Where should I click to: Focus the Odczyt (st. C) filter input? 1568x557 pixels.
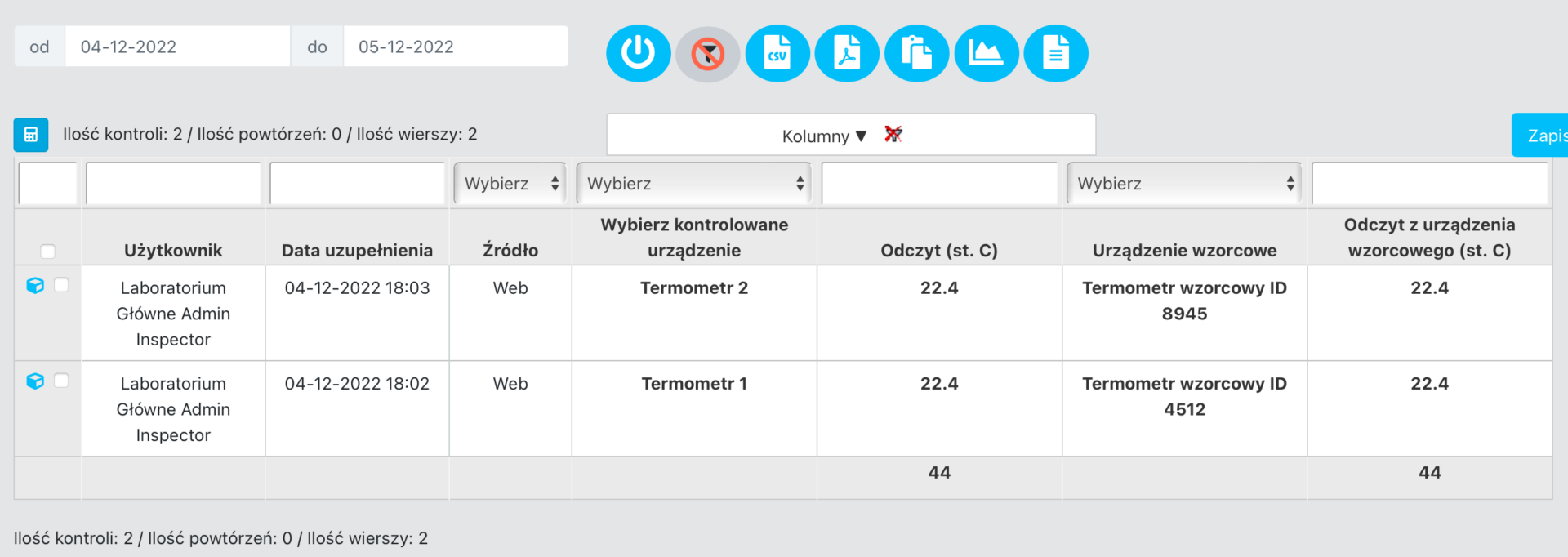point(940,184)
